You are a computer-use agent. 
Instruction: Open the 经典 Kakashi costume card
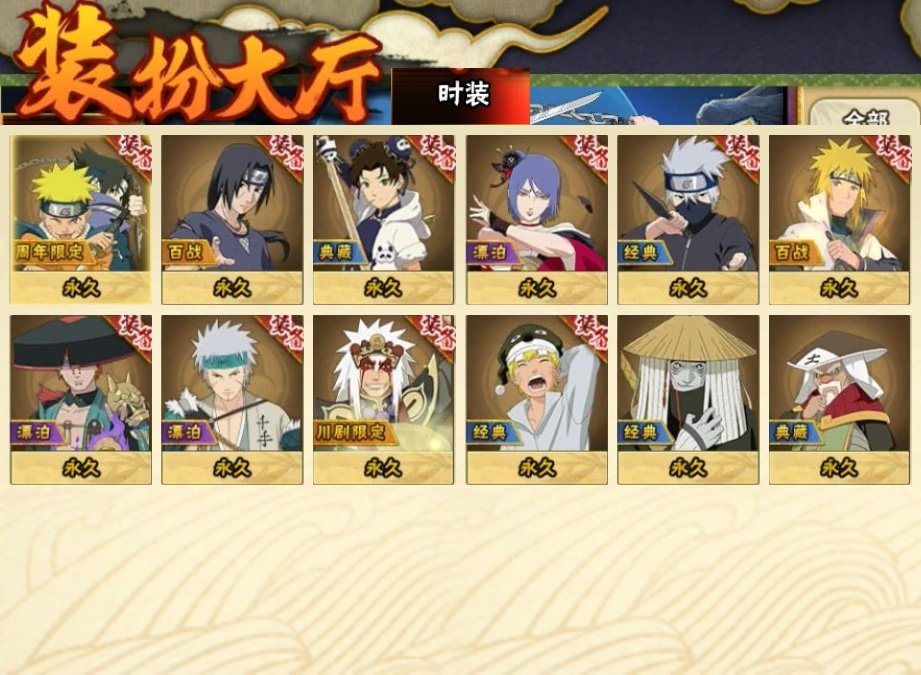(x=688, y=220)
